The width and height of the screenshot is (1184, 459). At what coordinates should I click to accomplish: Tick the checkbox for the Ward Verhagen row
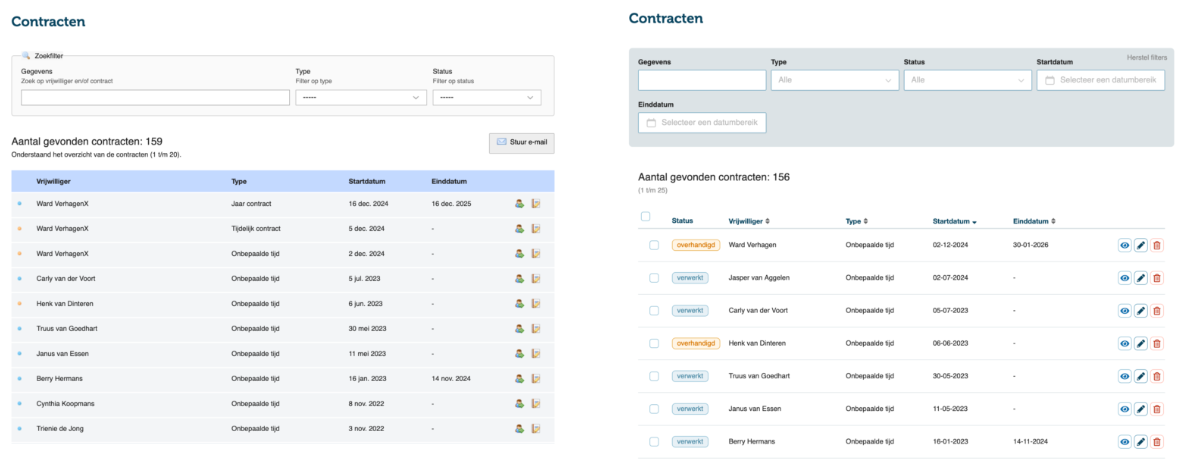pos(654,245)
